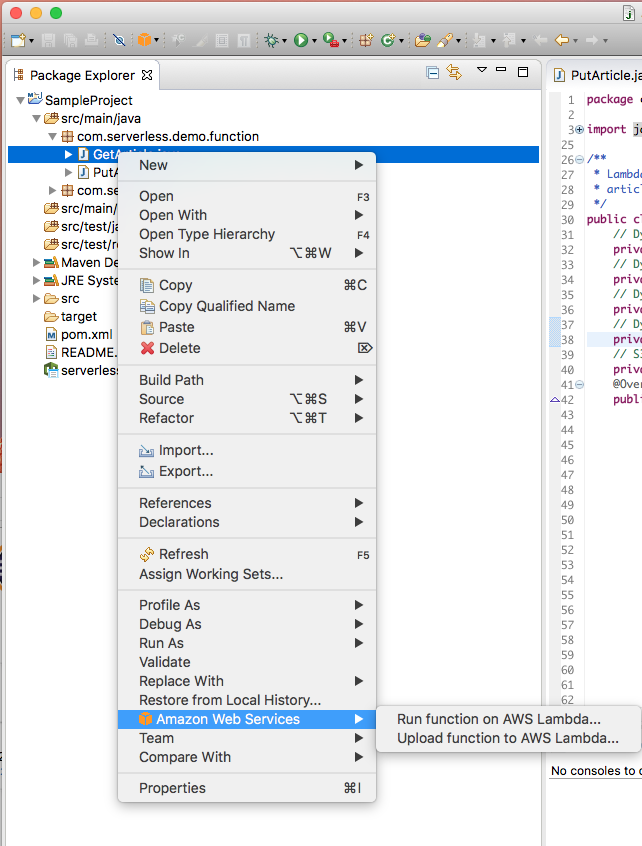Click the Copy icon in context menu

coord(147,285)
